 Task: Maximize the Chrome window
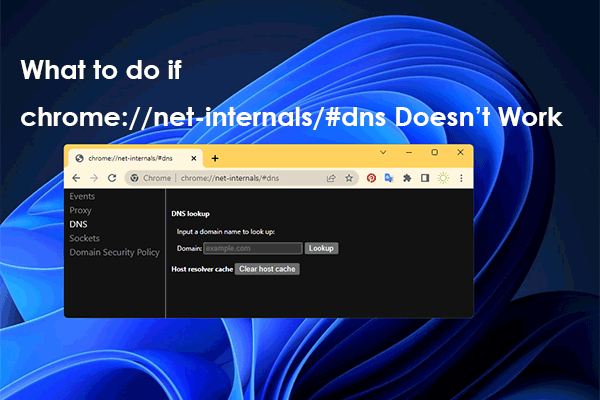pyautogui.click(x=435, y=152)
